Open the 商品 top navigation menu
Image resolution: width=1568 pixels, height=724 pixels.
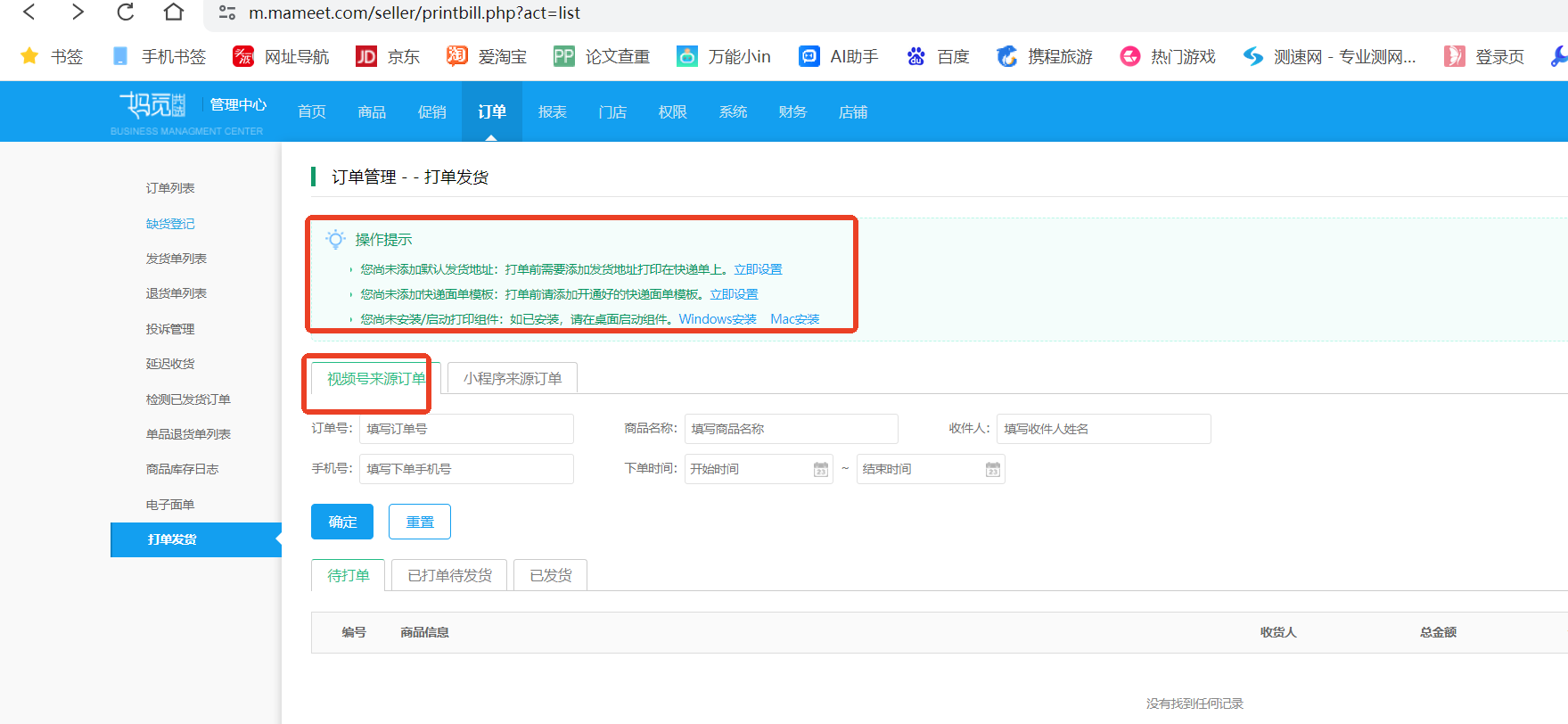(x=372, y=112)
